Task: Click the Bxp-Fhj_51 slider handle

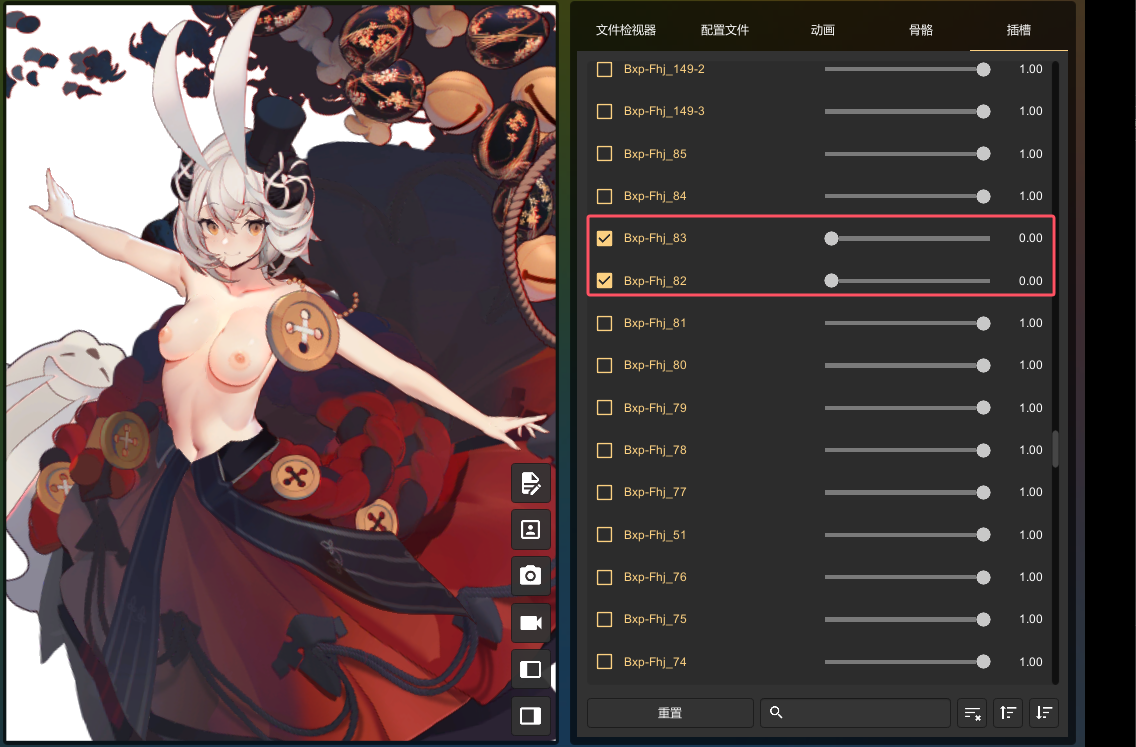Action: pos(983,535)
